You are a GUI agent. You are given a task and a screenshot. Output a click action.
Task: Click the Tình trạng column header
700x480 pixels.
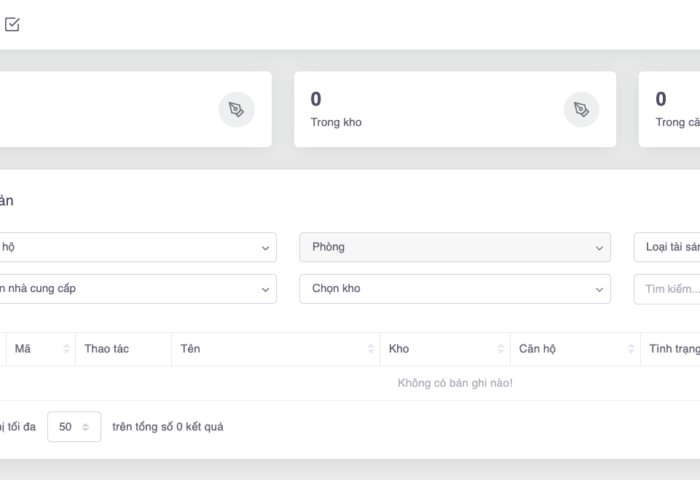click(672, 349)
